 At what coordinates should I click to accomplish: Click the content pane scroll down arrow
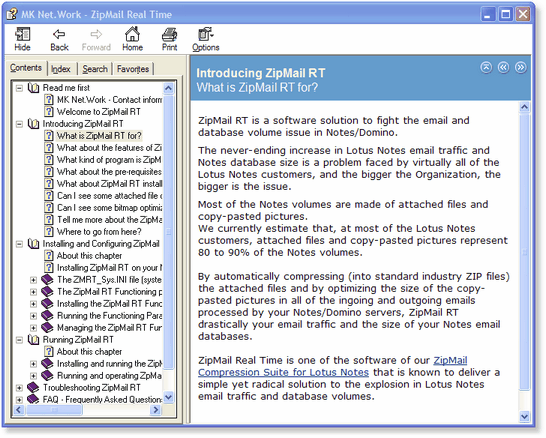pyautogui.click(x=524, y=416)
